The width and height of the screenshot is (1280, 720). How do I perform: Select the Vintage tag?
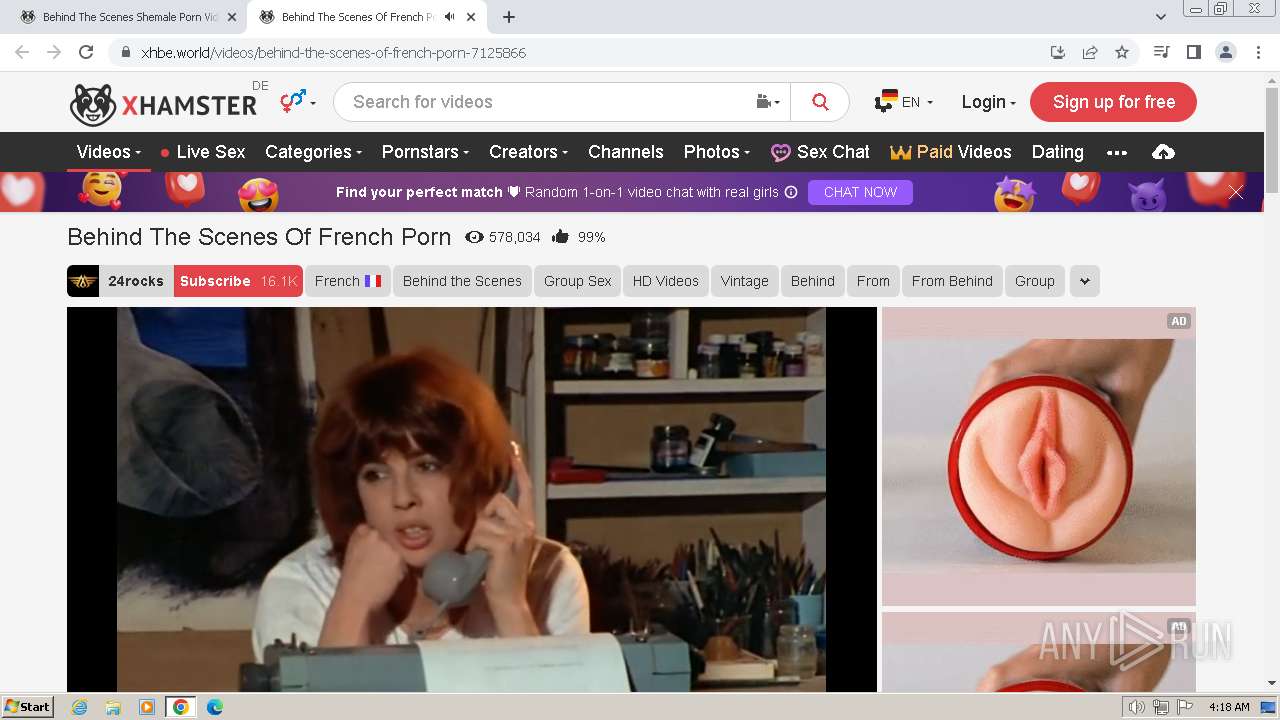pos(745,281)
